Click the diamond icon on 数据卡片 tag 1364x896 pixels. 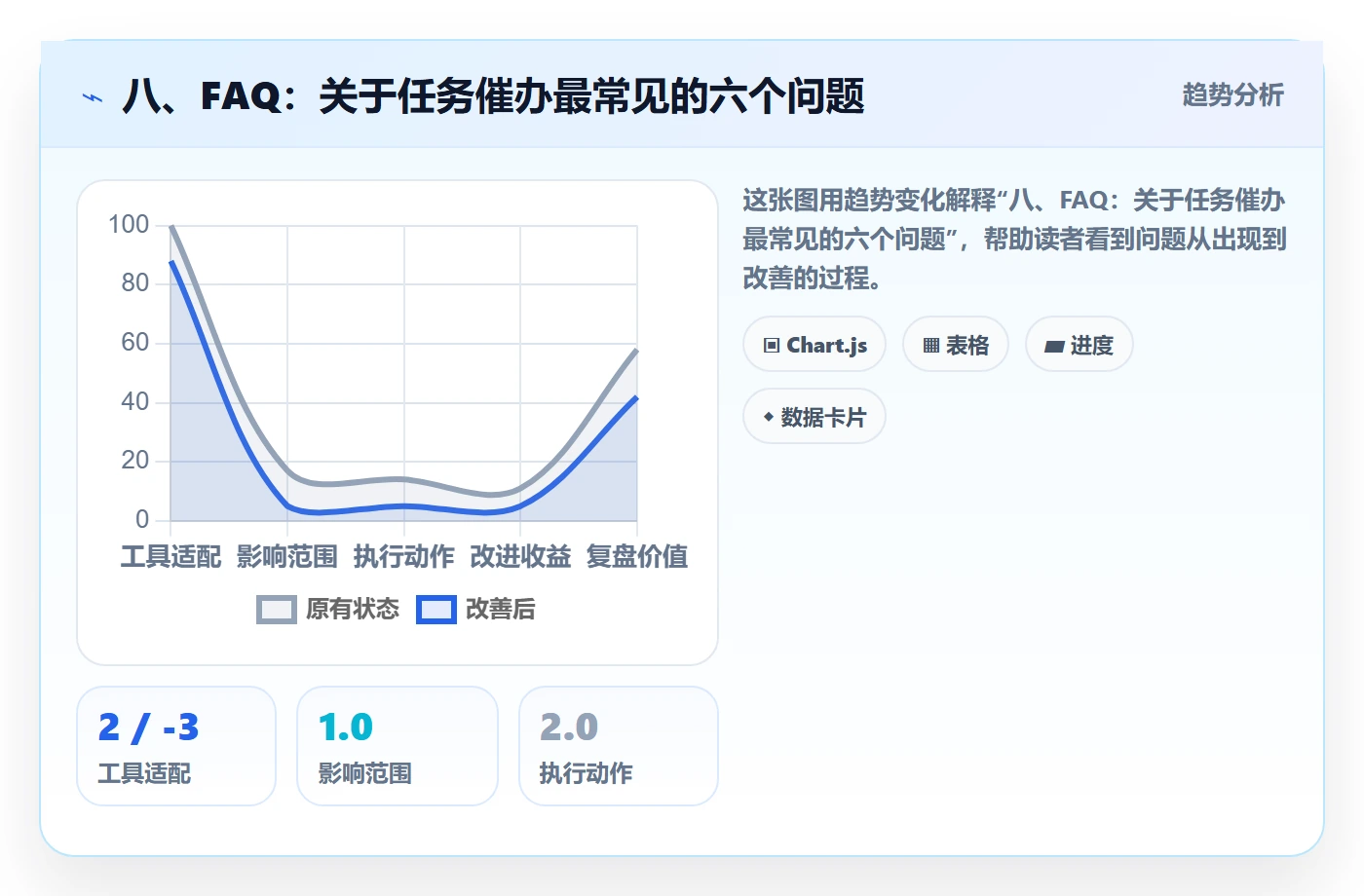[x=769, y=417]
